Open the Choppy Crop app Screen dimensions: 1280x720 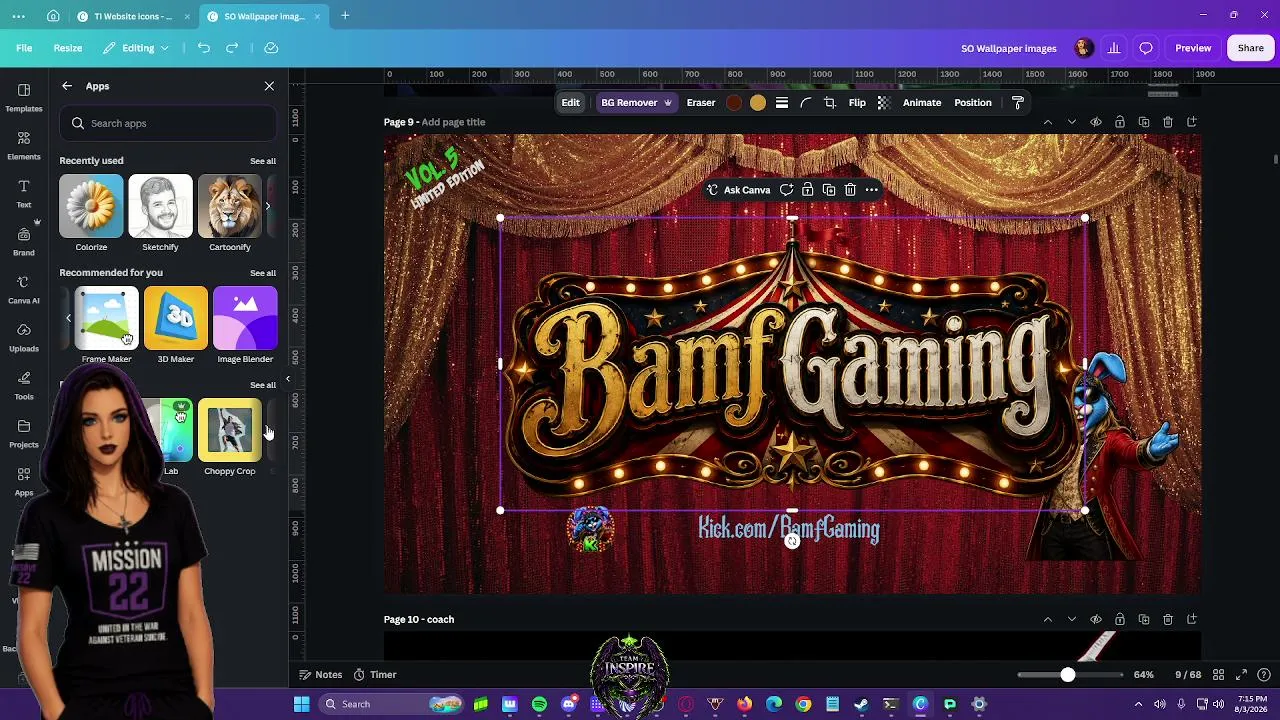(230, 438)
